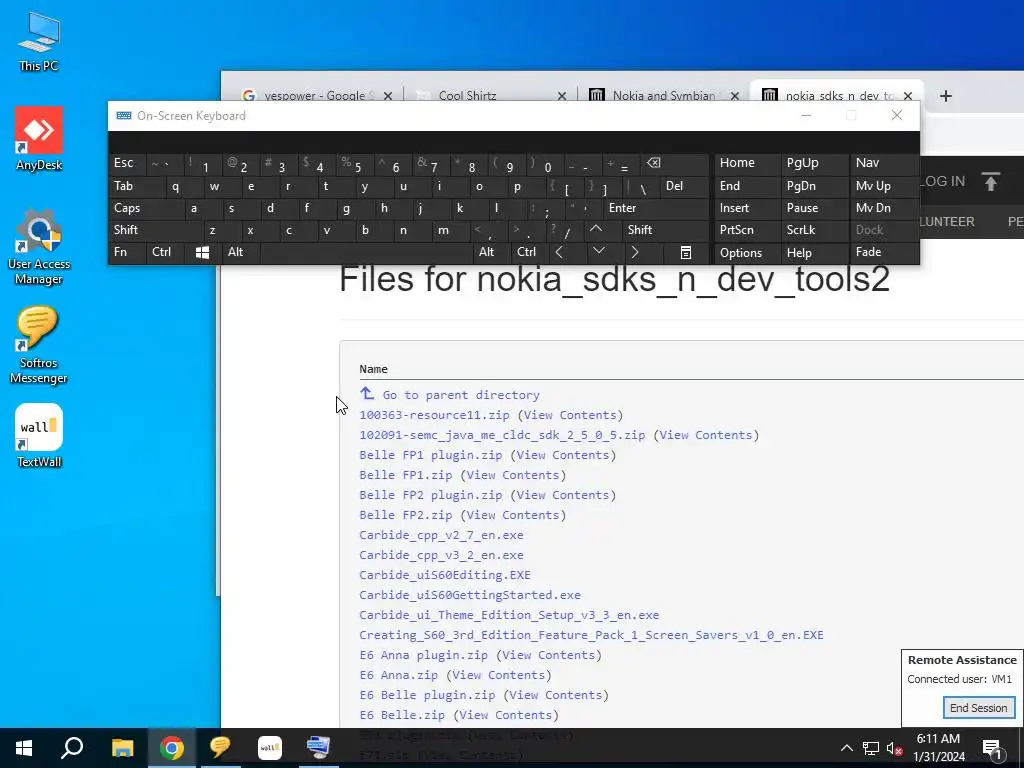This screenshot has width=1024, height=768.
Task: Open taskbar search magnifier
Action: click(72, 748)
